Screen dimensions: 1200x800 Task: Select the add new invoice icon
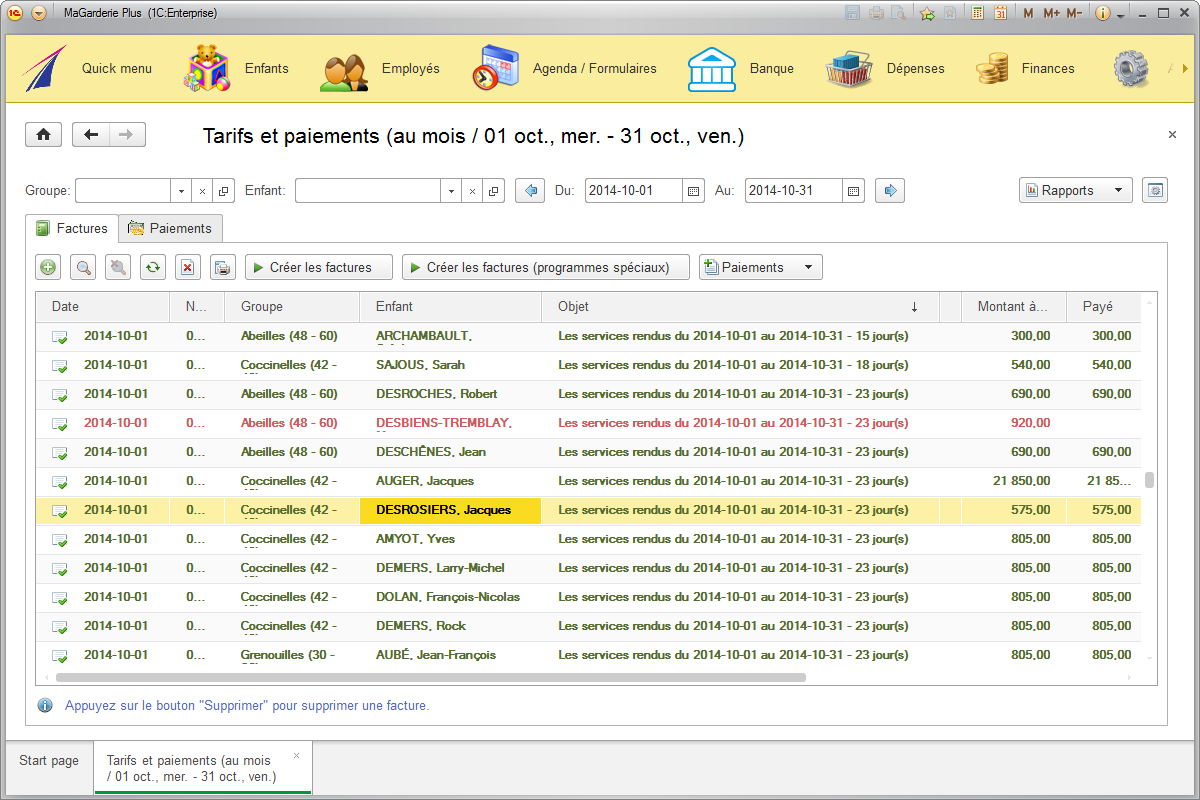click(x=47, y=267)
